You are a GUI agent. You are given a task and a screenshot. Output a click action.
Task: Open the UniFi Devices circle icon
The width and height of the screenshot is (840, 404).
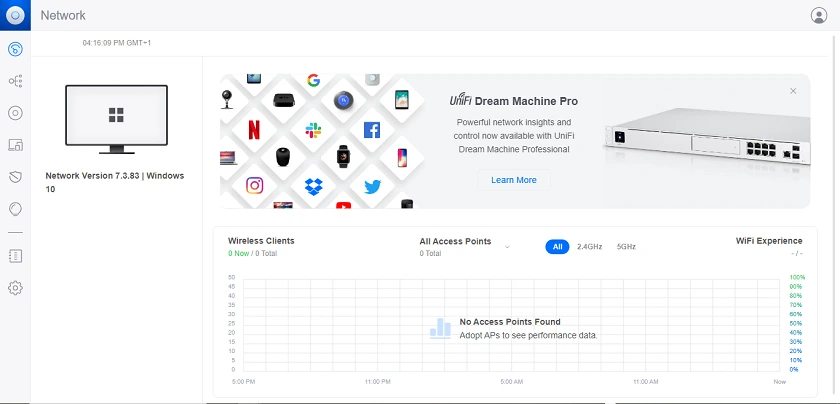pyautogui.click(x=15, y=113)
